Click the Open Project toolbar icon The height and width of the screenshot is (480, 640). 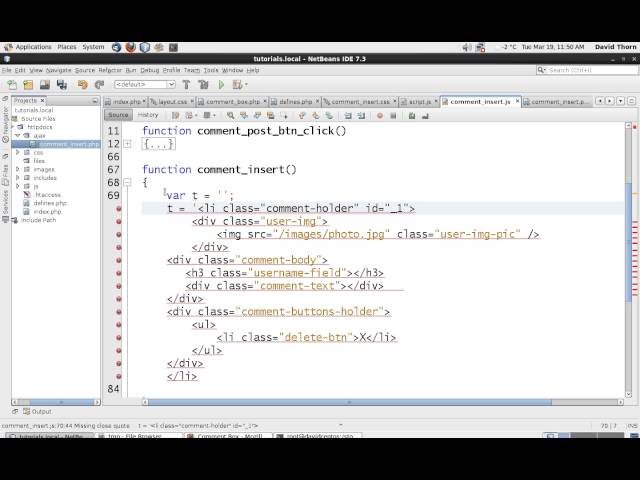pos(45,84)
